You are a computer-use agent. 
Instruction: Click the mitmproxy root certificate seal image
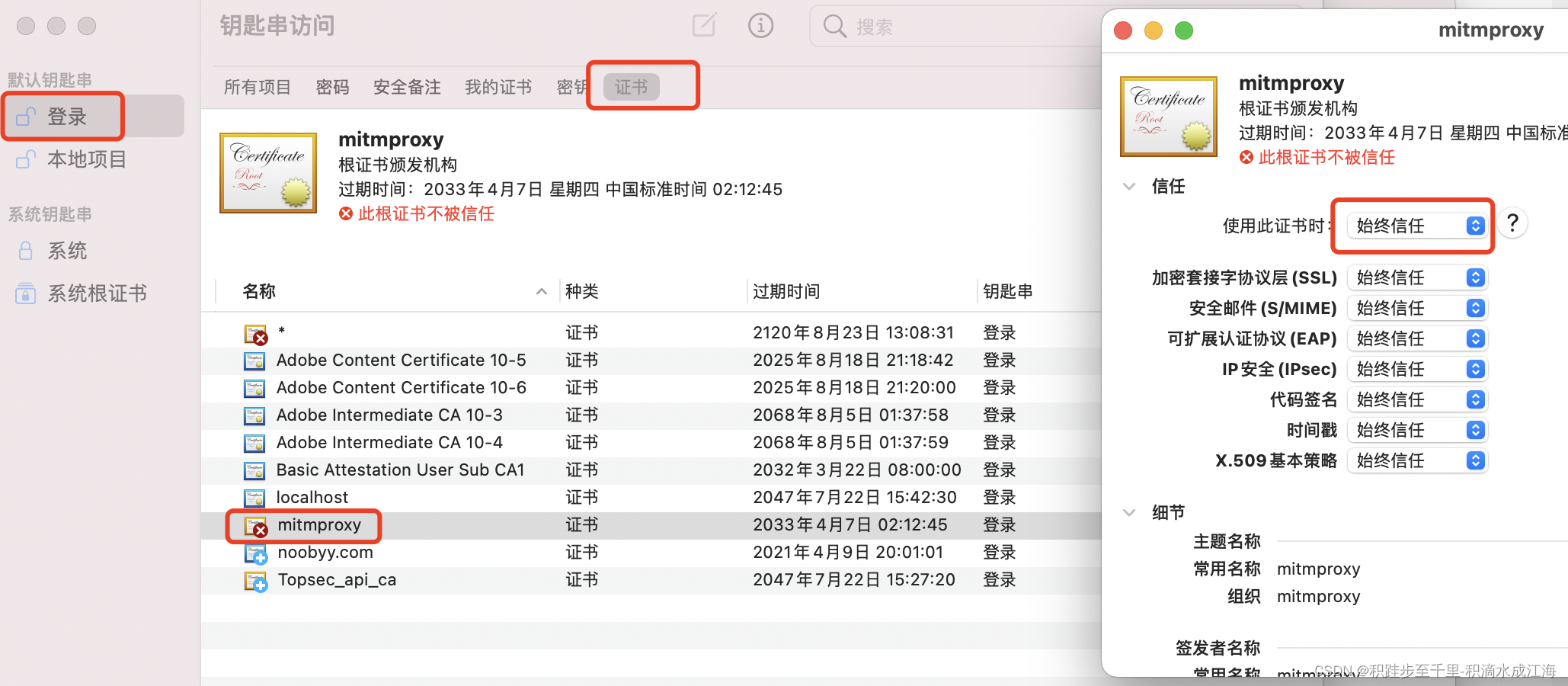1168,115
